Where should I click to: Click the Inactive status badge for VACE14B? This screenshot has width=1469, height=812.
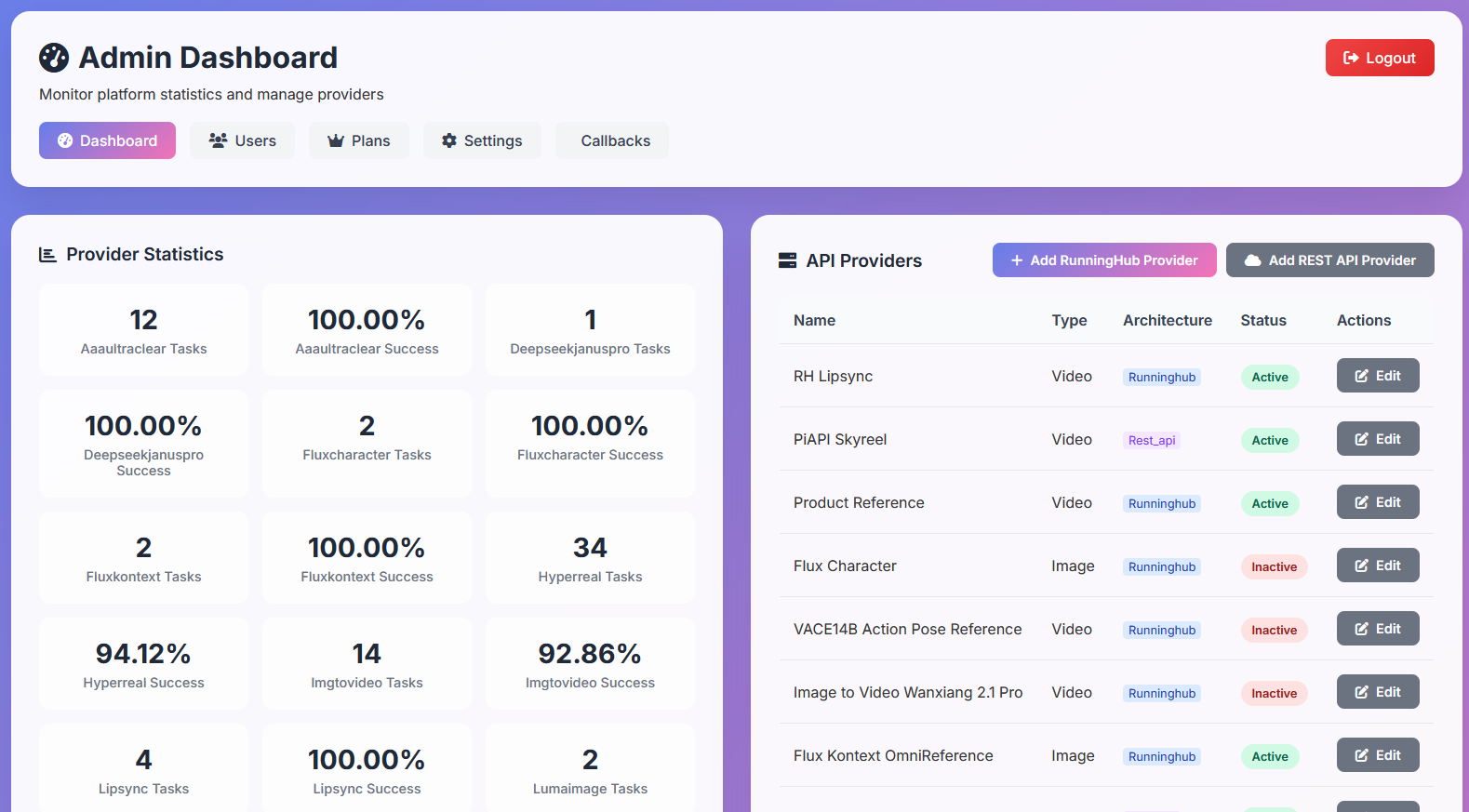[x=1273, y=631]
